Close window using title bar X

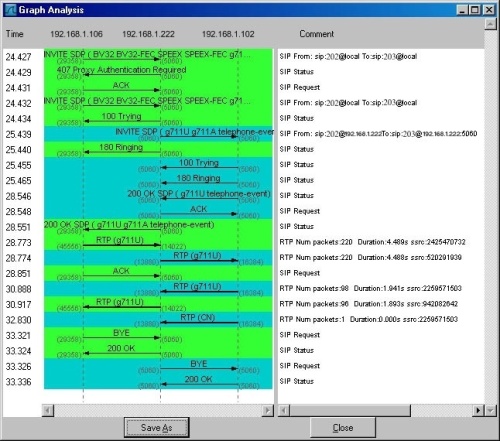pos(489,10)
